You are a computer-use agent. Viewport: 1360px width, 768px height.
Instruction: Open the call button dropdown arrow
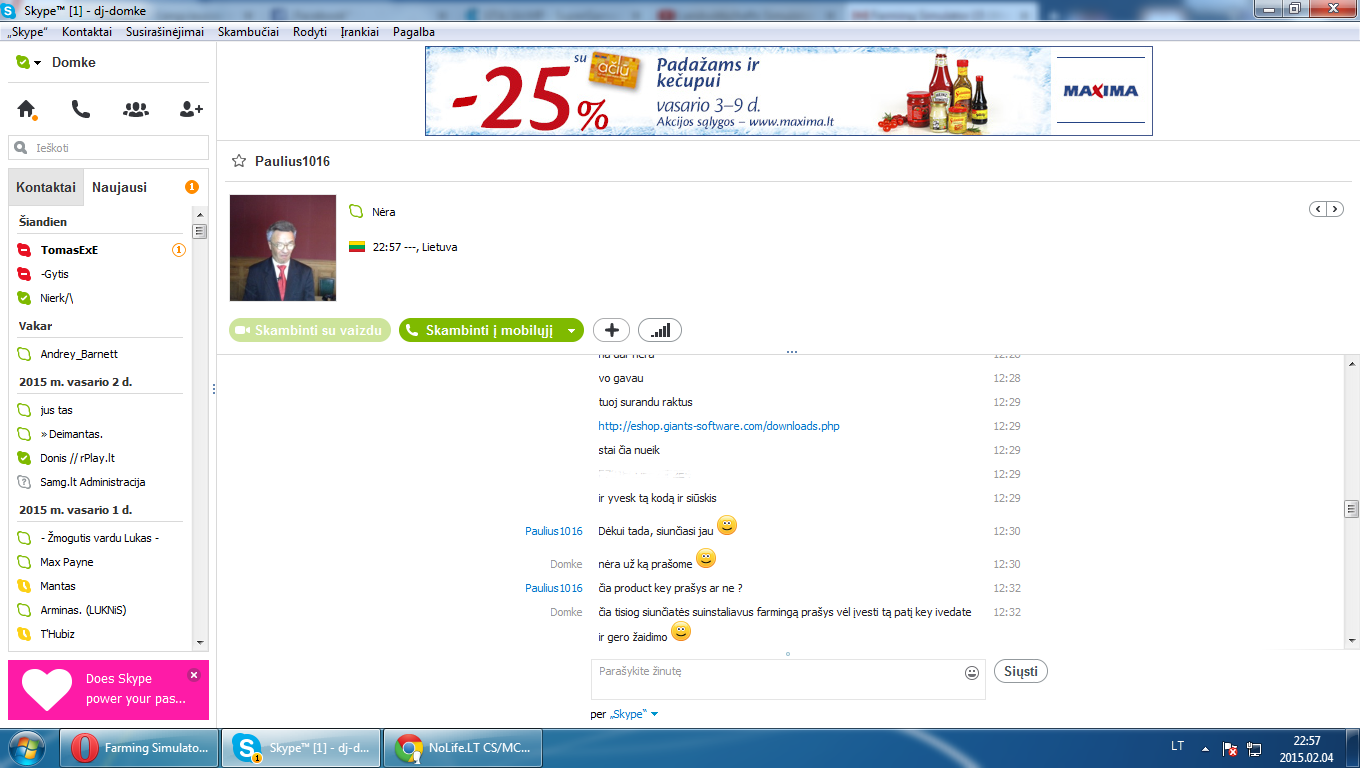click(x=571, y=331)
